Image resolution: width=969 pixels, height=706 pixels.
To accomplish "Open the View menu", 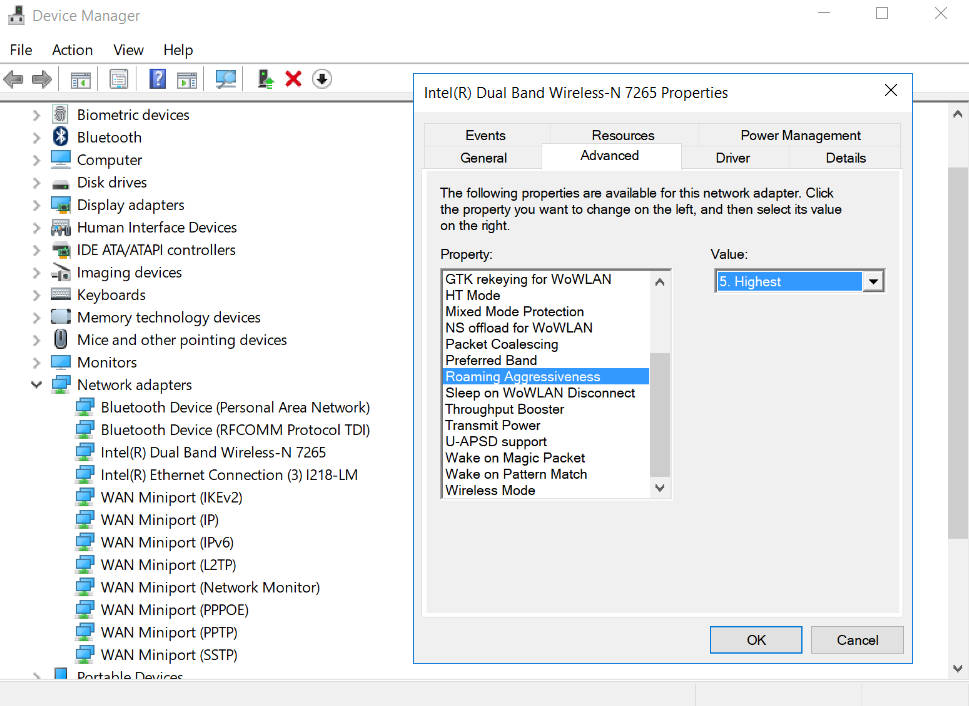I will click(129, 49).
